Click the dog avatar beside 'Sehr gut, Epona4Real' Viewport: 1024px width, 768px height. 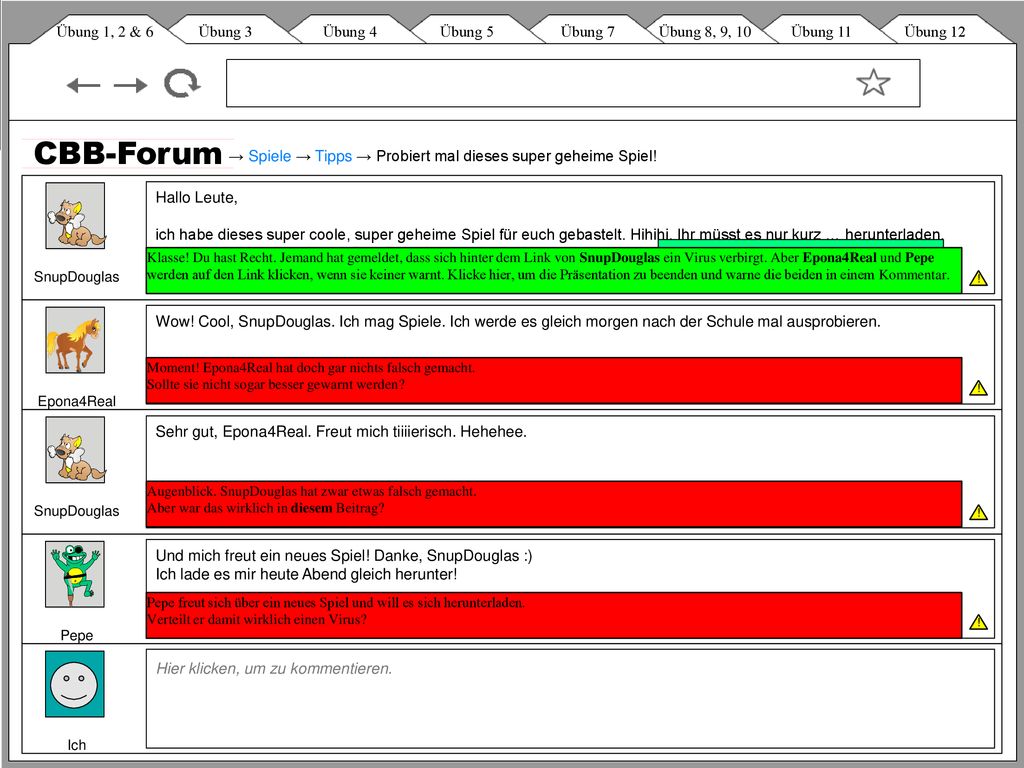(x=75, y=450)
